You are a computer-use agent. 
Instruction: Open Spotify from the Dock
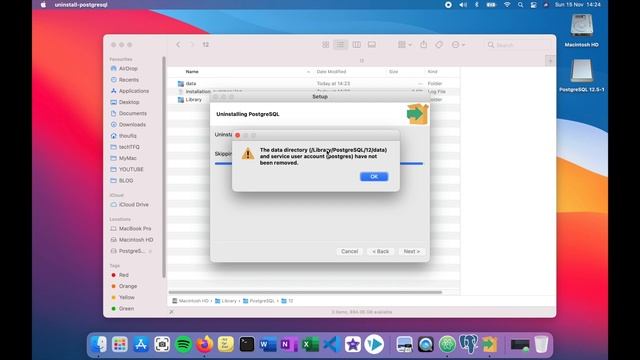[183, 344]
